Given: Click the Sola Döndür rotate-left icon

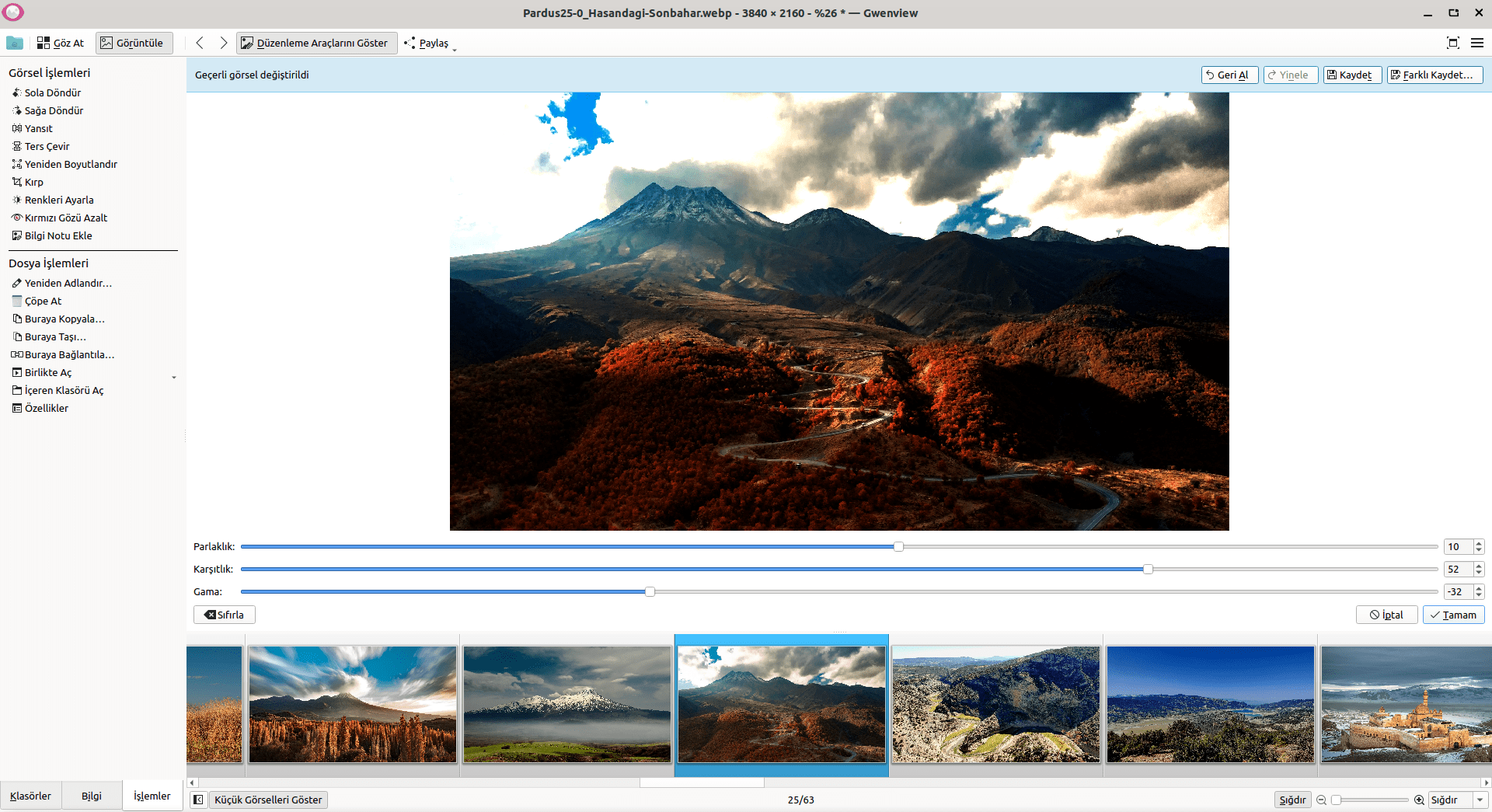Looking at the screenshot, I should pos(16,93).
